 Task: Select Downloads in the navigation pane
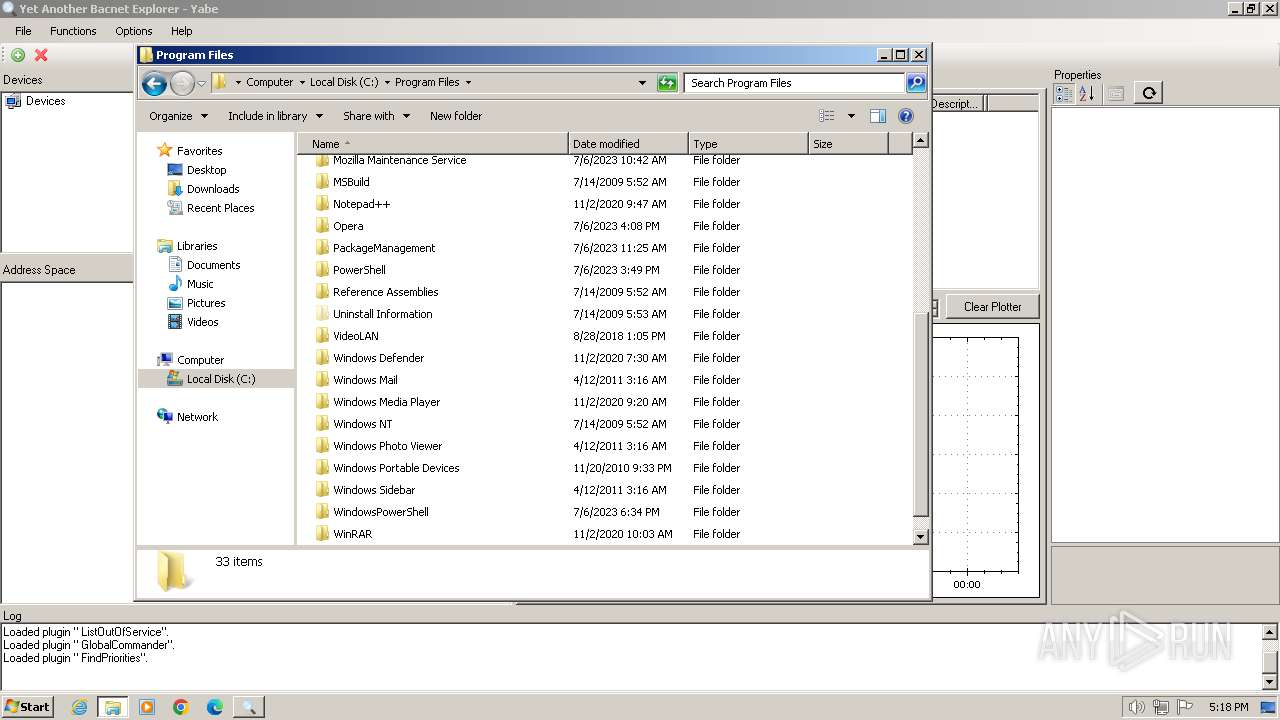coord(213,189)
